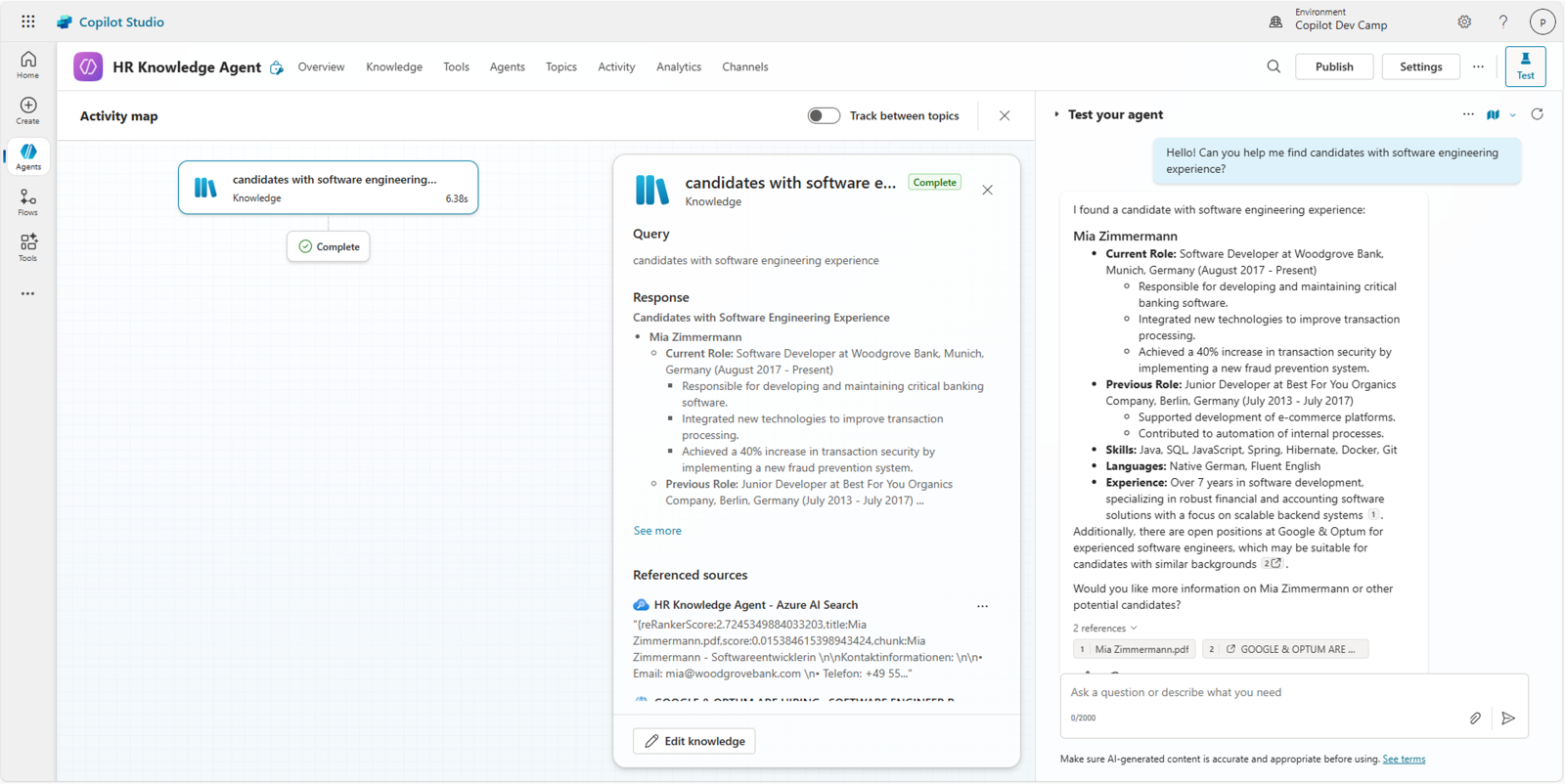Open the Tools tab in agent navigation
1565x784 pixels.
456,66
